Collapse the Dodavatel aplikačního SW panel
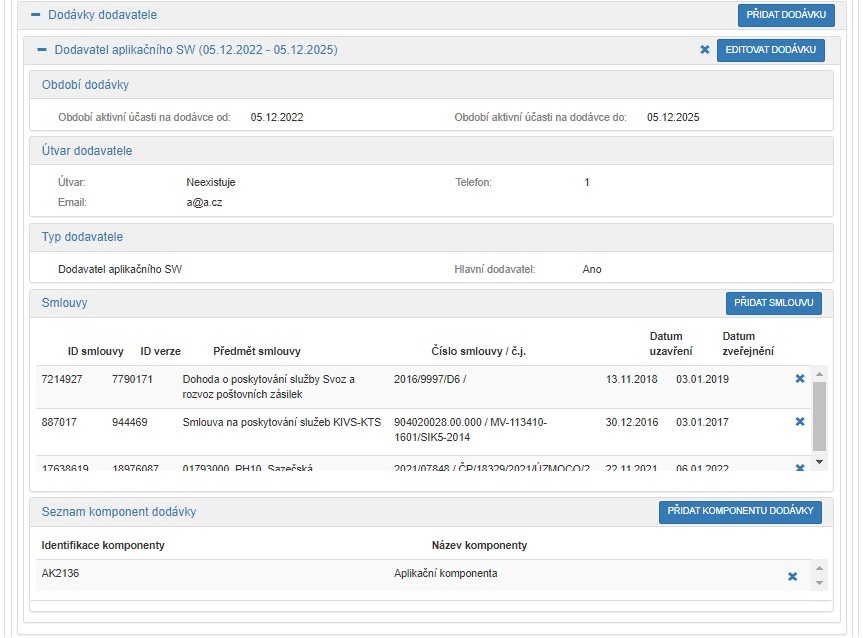Screen dimensions: 863x638 (x=42, y=50)
